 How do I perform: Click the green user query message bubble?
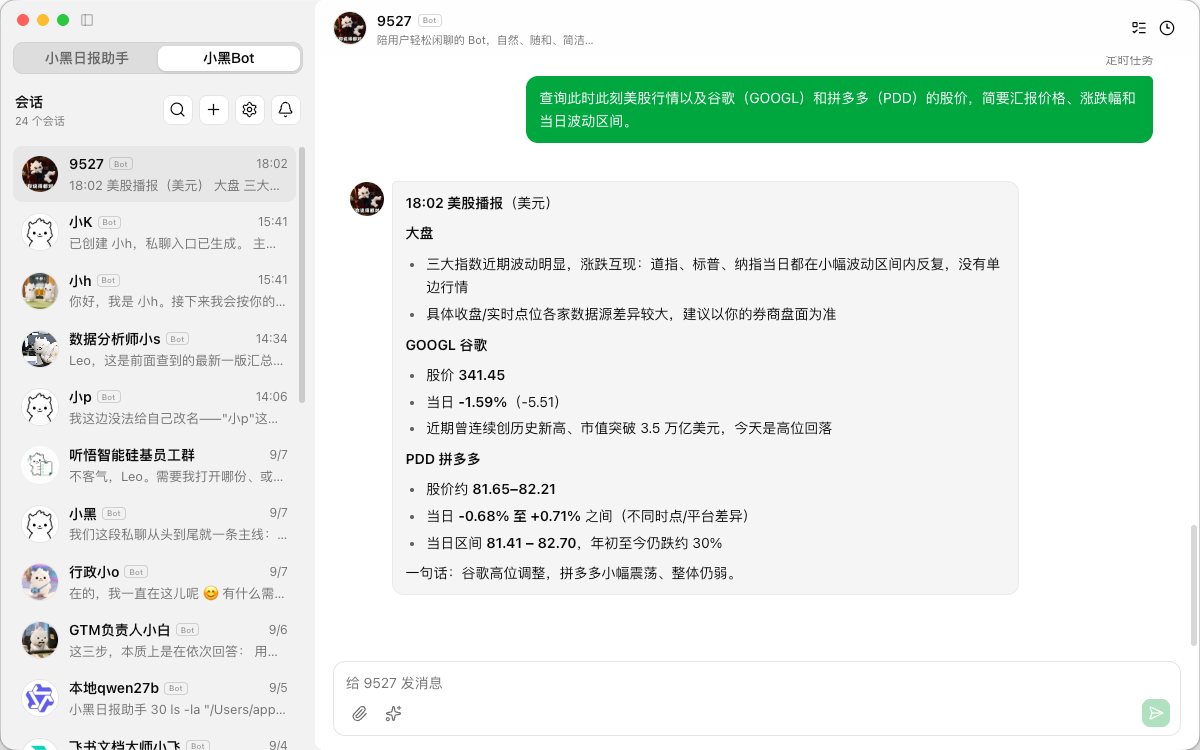click(x=839, y=109)
